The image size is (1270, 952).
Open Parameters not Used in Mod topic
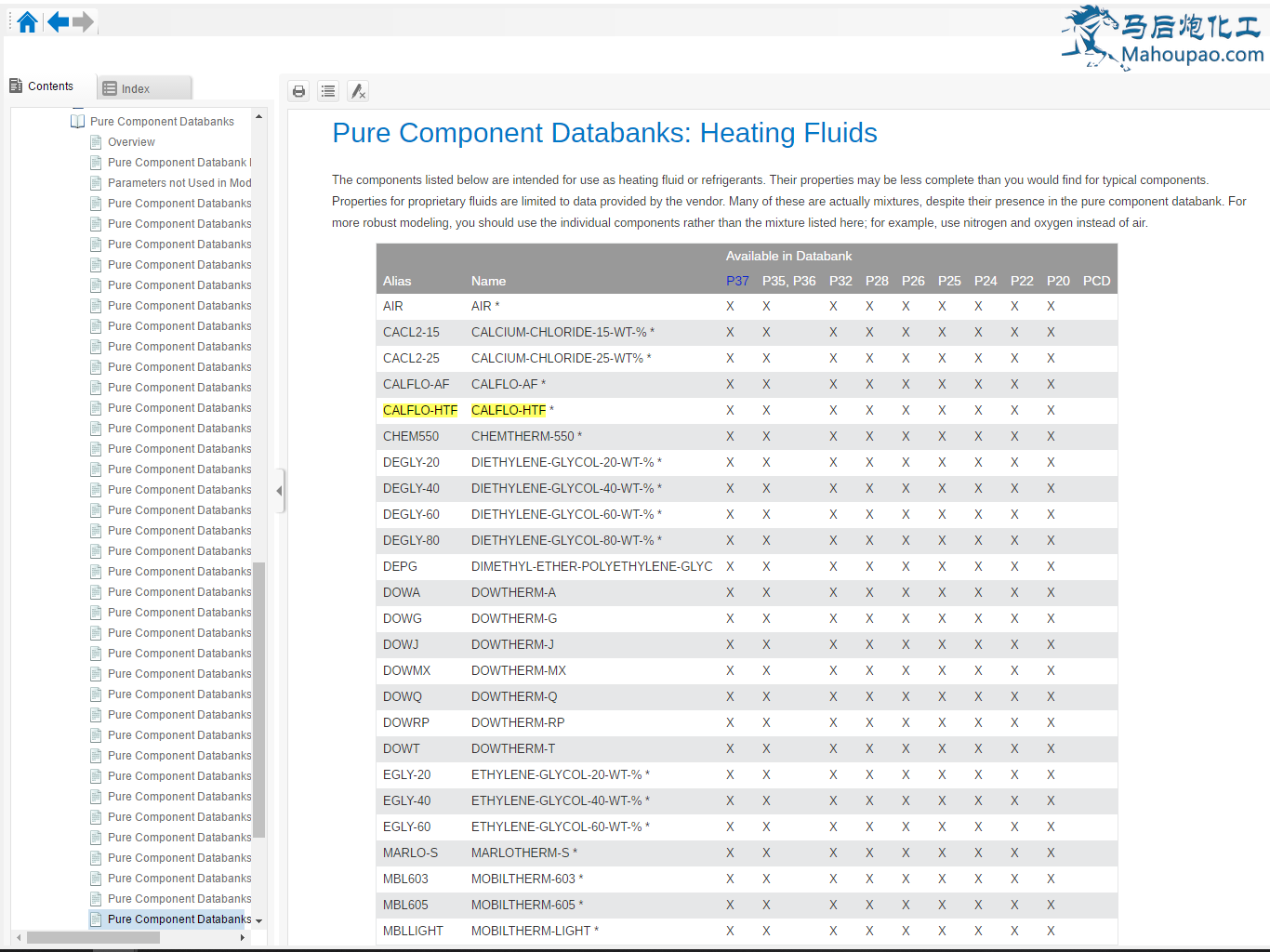pos(179,183)
